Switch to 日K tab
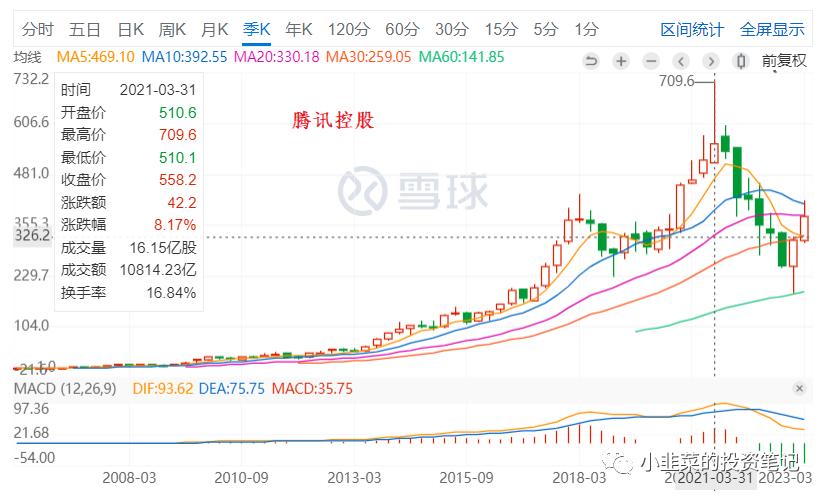This screenshot has width=826, height=498. pos(131,29)
